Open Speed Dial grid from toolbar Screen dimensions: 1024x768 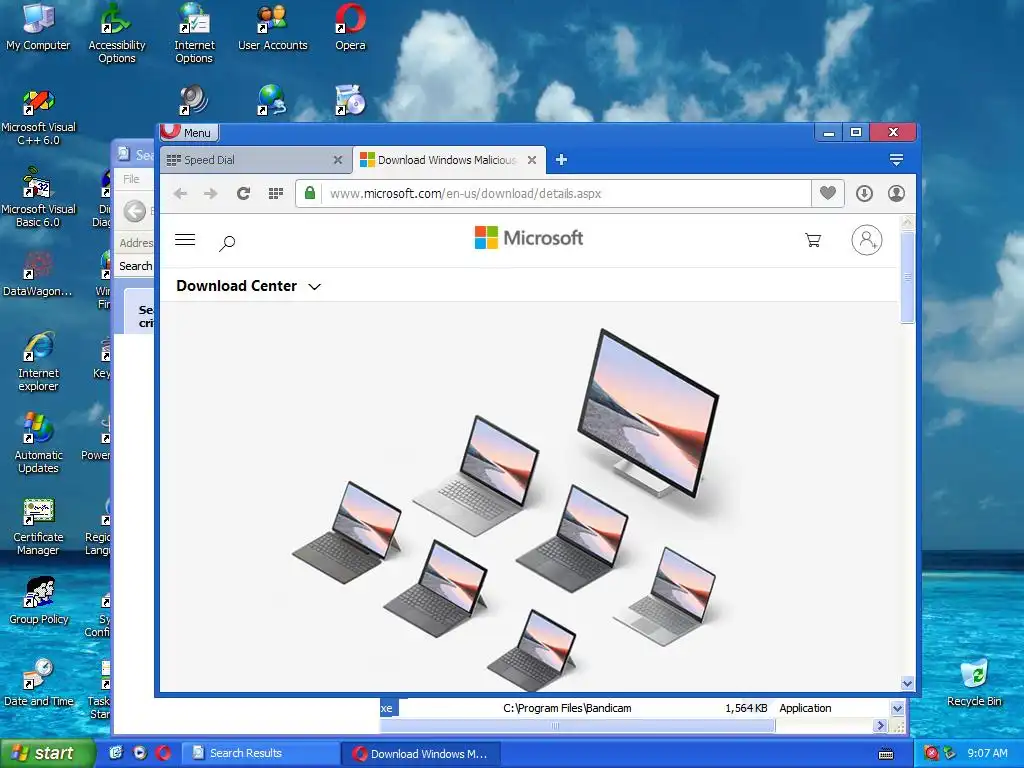[276, 193]
